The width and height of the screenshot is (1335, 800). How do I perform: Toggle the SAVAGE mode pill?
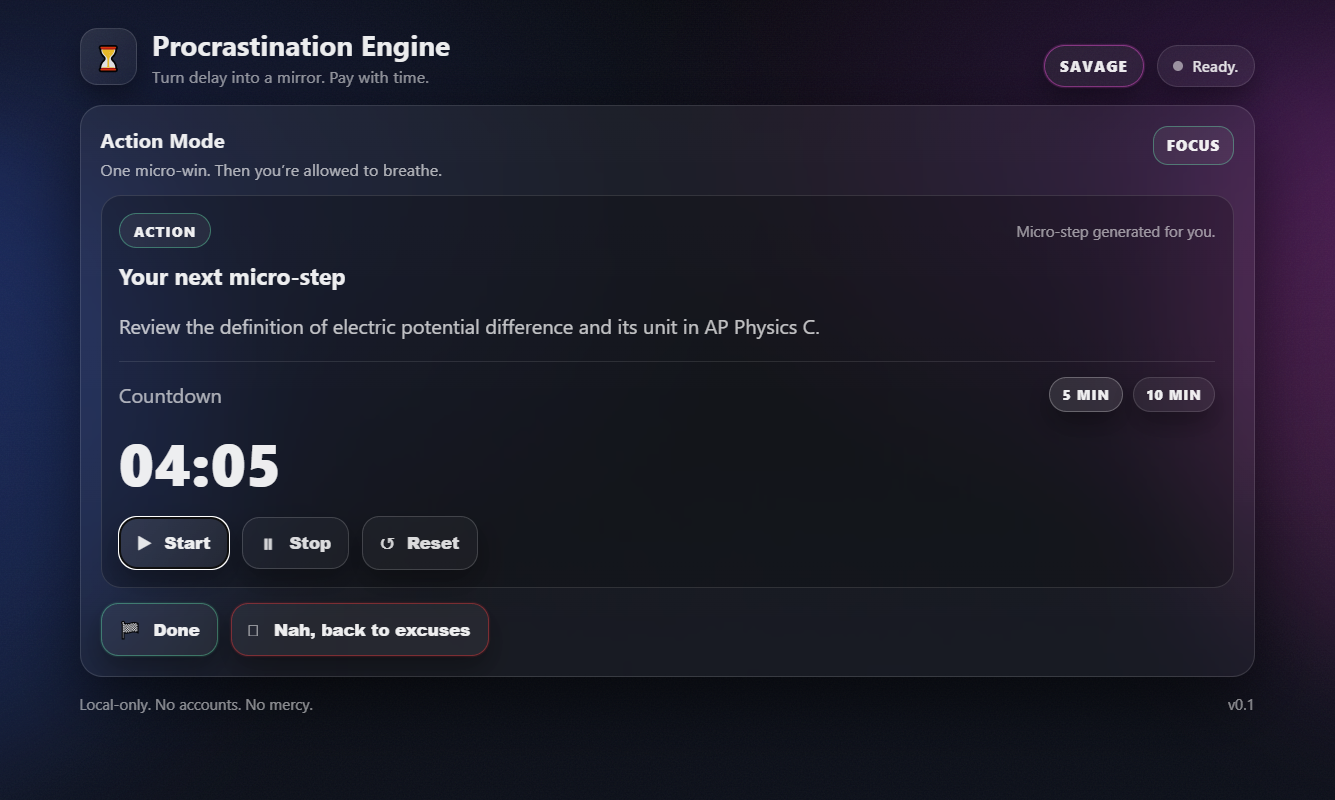1093,66
